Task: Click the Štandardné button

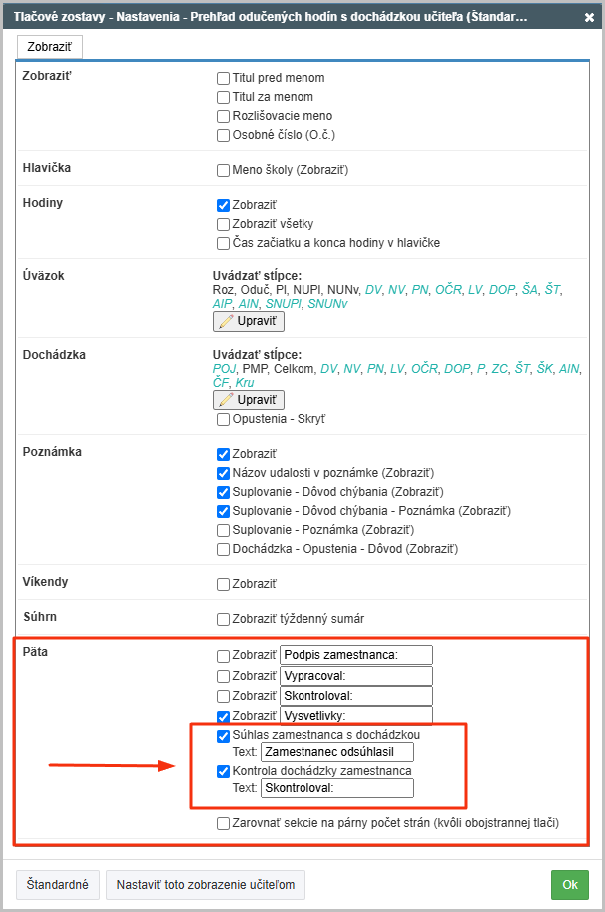Action: [x=58, y=885]
